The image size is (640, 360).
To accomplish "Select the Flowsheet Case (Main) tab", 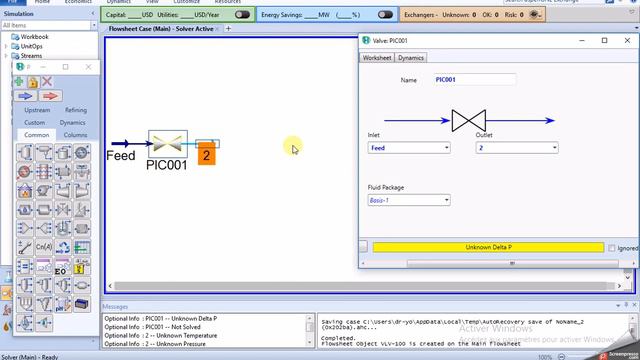I will (161, 29).
